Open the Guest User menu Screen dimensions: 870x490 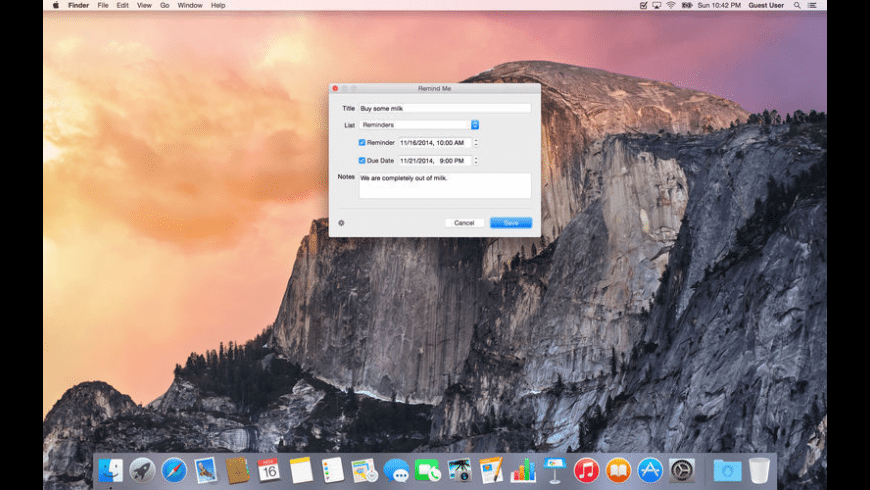point(766,5)
